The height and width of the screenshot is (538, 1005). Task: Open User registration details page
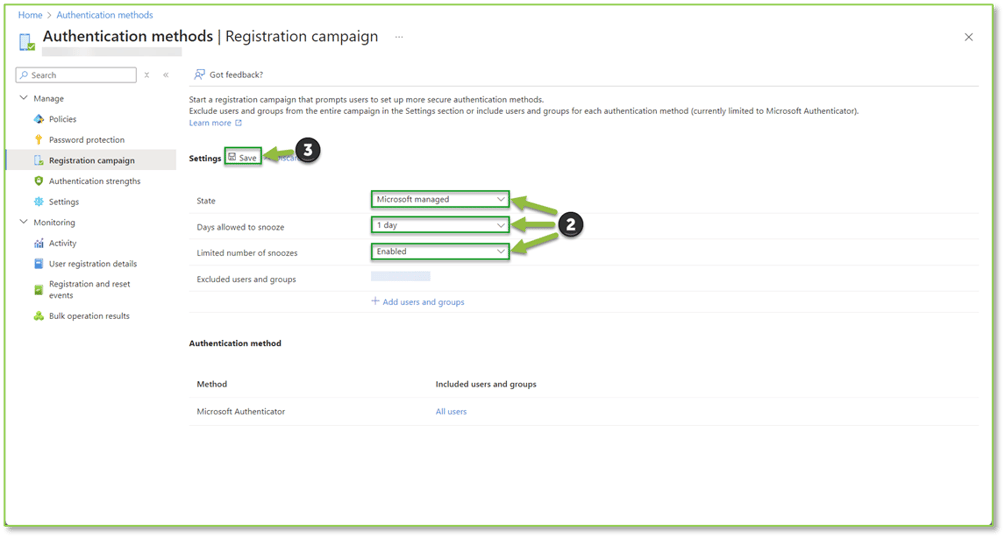pos(93,264)
